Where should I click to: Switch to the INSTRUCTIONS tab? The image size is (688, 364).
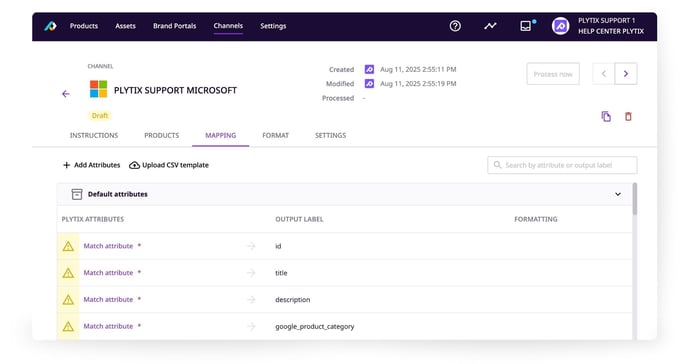(x=94, y=135)
